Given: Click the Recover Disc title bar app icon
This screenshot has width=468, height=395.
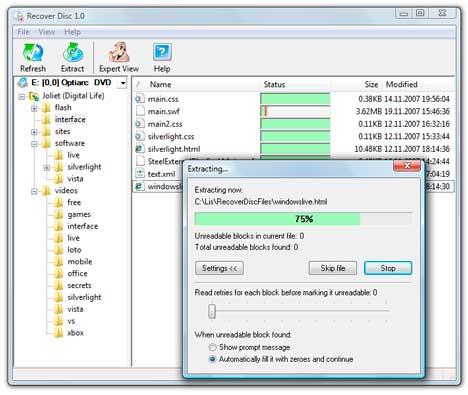Looking at the screenshot, I should point(19,16).
